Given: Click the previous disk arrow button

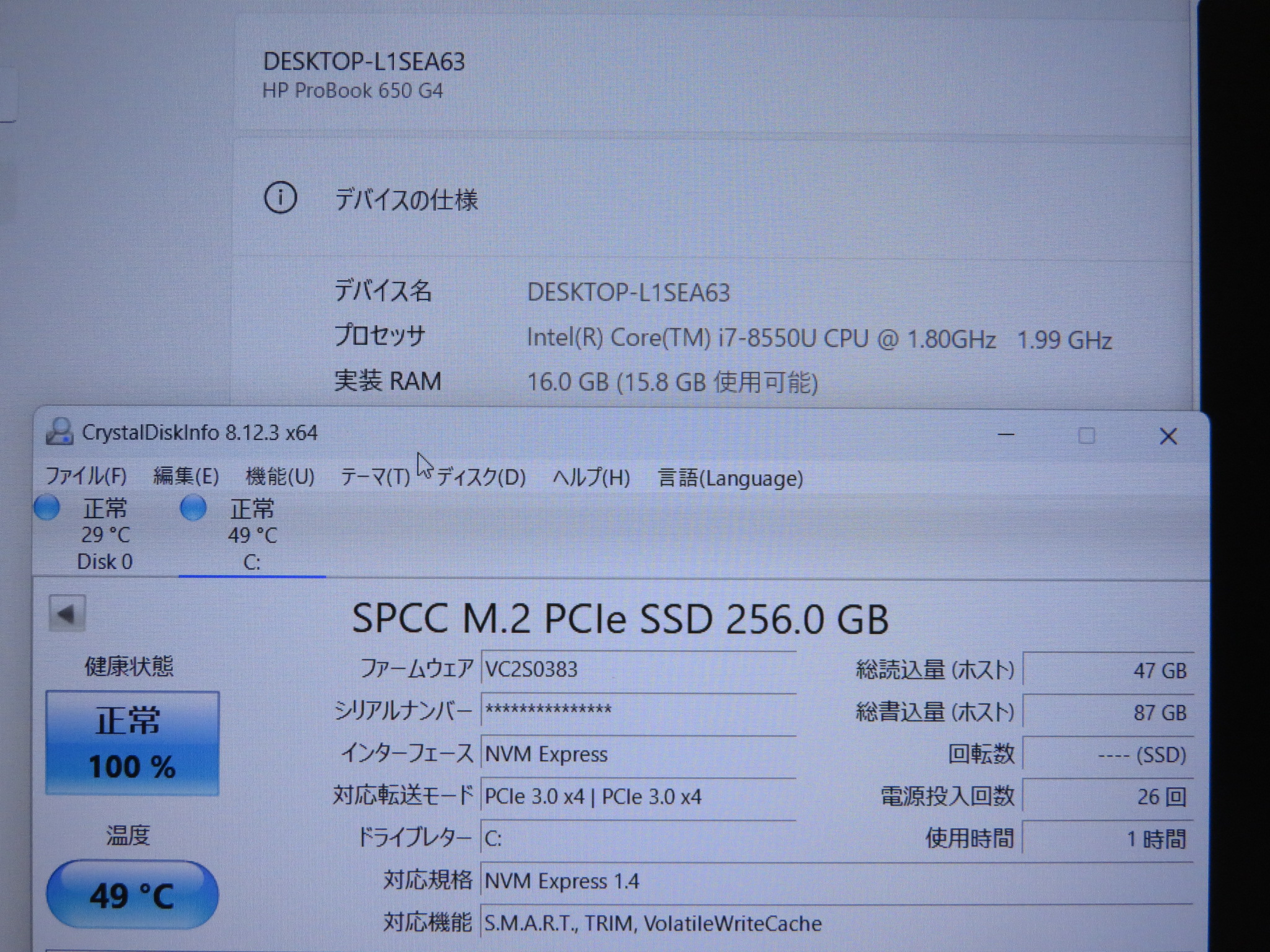Looking at the screenshot, I should pyautogui.click(x=67, y=614).
